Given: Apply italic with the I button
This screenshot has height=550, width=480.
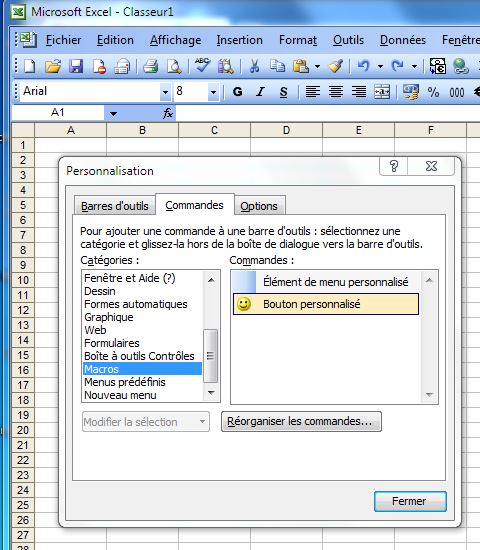Looking at the screenshot, I should click(x=260, y=92).
